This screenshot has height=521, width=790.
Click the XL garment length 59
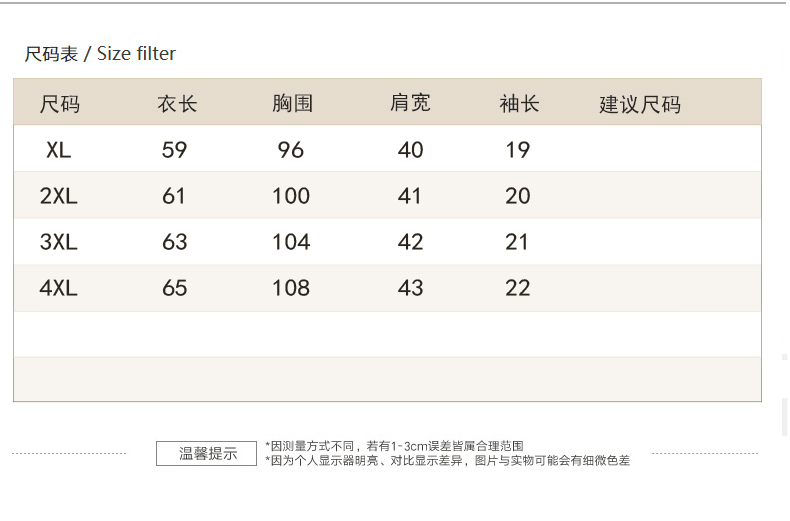coord(174,150)
